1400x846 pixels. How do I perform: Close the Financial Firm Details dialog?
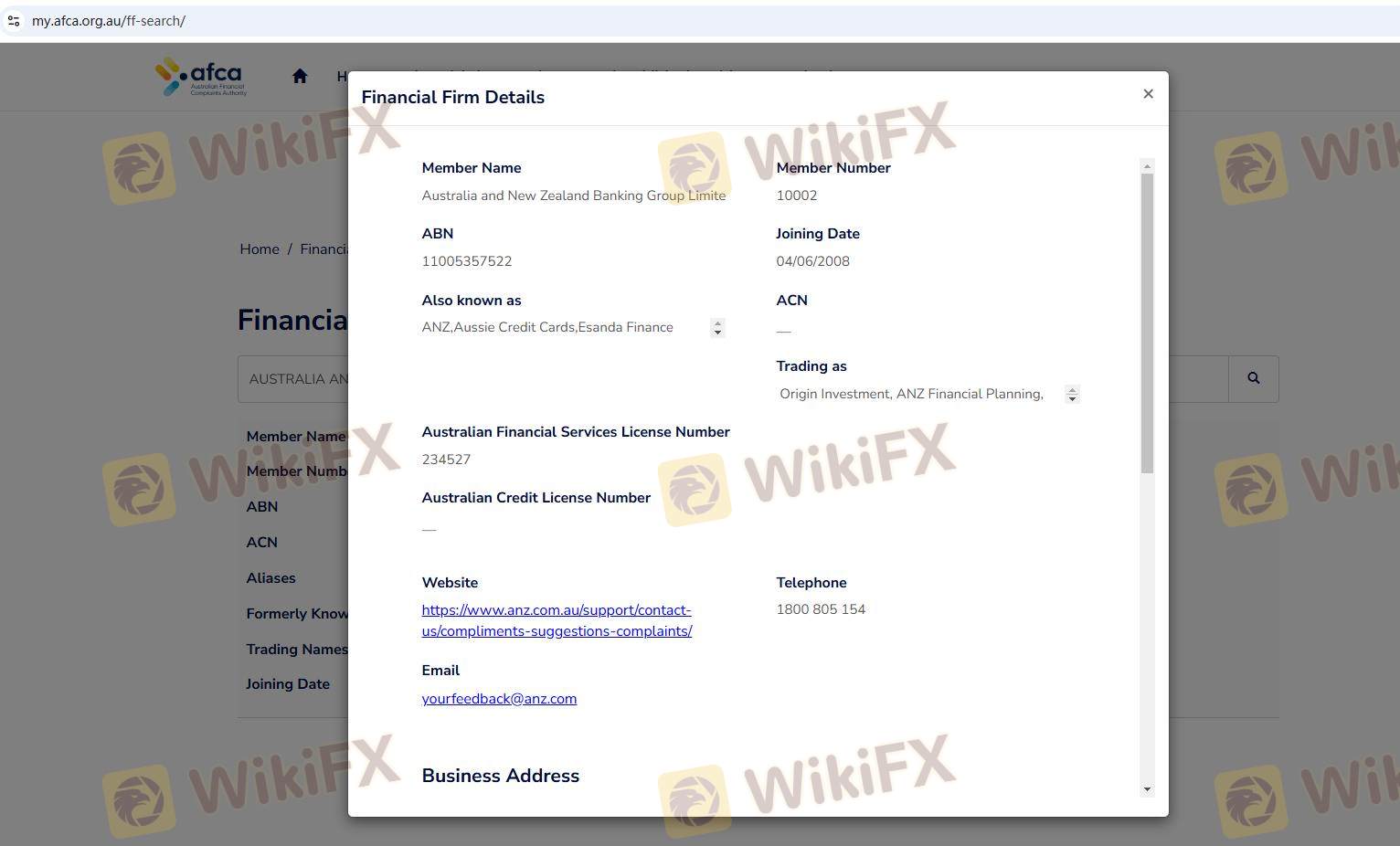[x=1148, y=94]
